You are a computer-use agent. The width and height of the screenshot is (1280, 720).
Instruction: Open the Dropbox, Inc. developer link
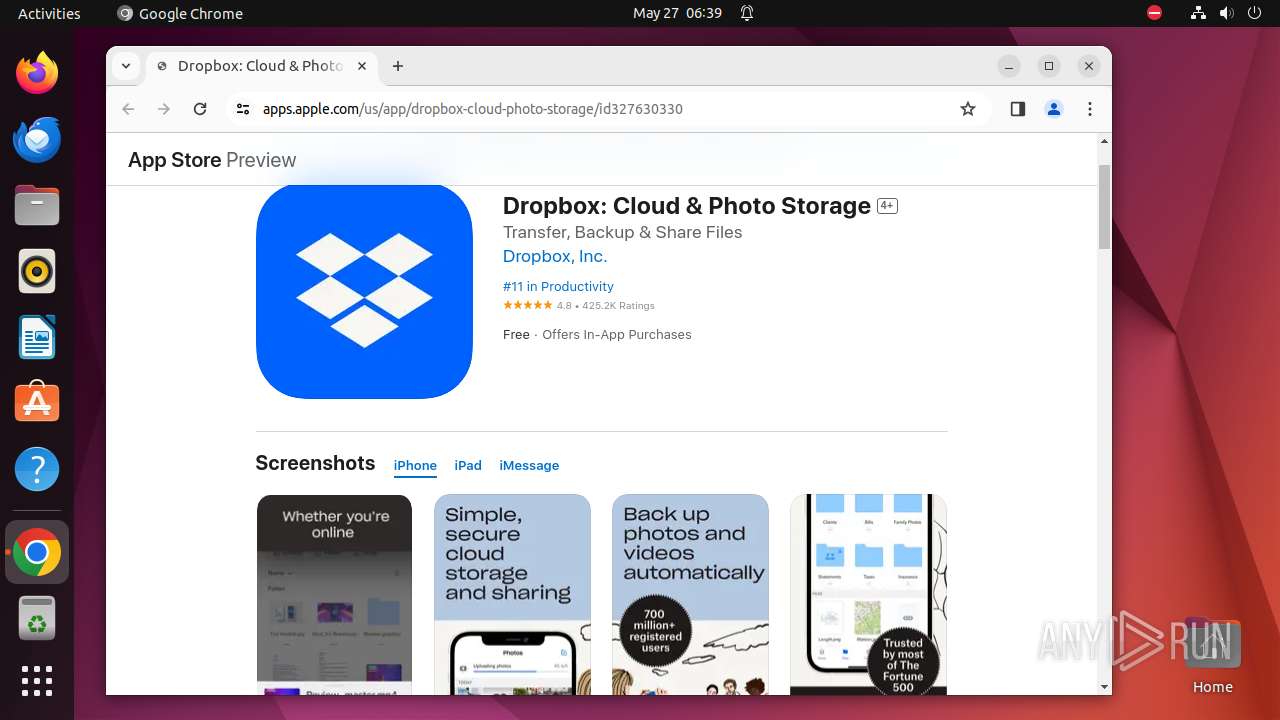[x=555, y=256]
